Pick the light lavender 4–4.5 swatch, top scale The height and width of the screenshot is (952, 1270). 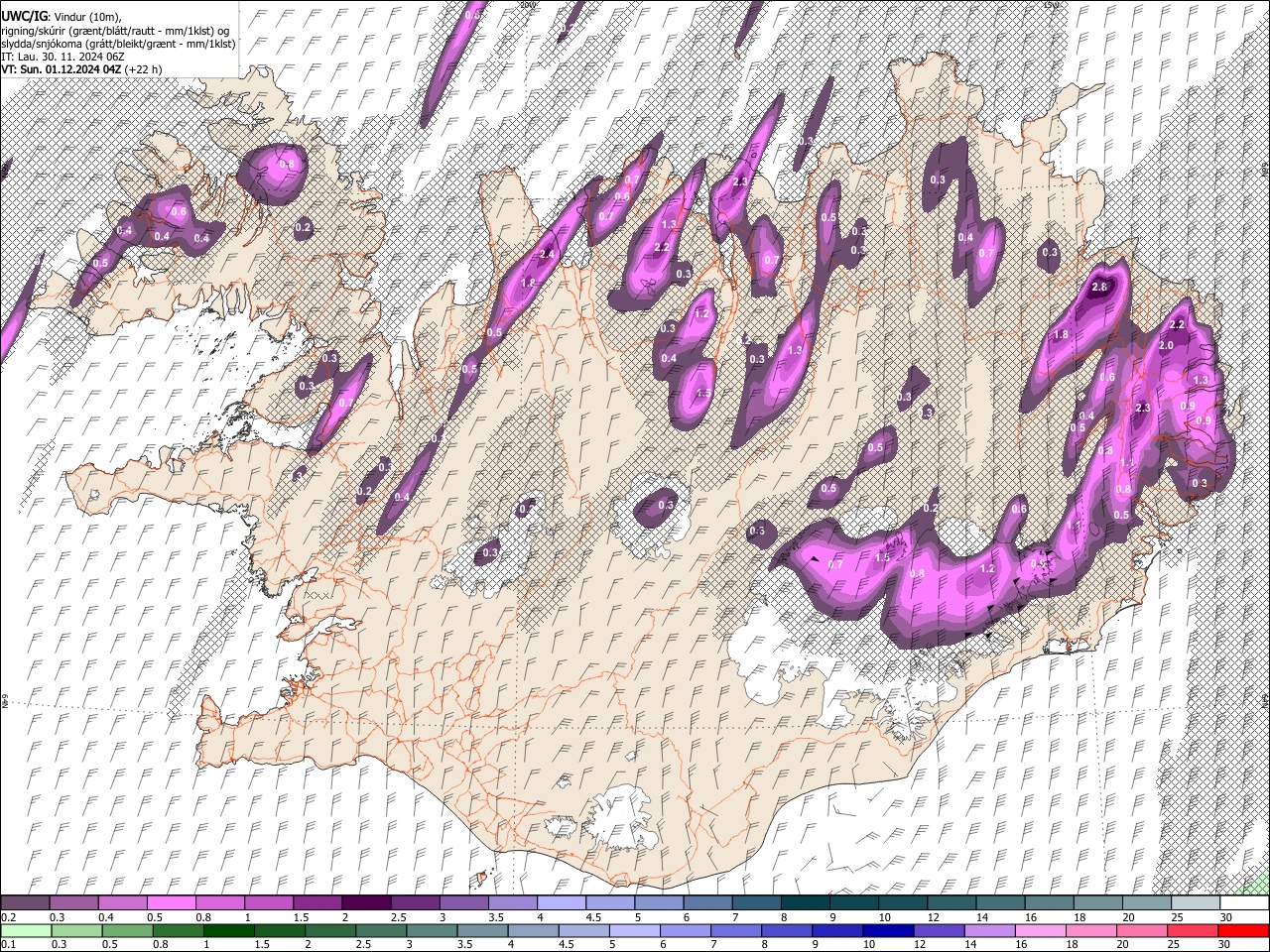point(562,902)
